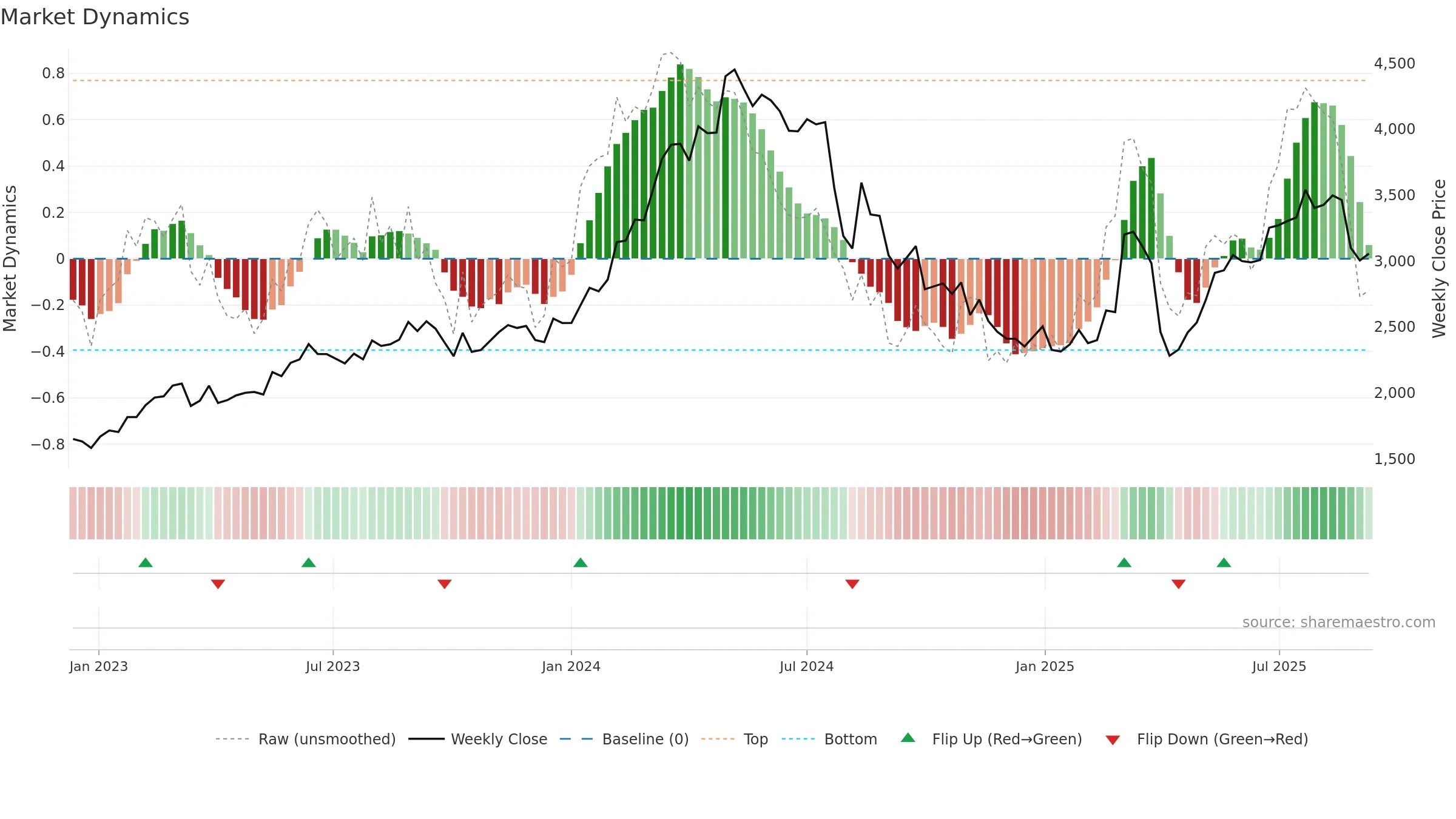This screenshot has width=1456, height=819.
Task: Click the red flip-down triangle after Jul 2024
Action: point(852,584)
